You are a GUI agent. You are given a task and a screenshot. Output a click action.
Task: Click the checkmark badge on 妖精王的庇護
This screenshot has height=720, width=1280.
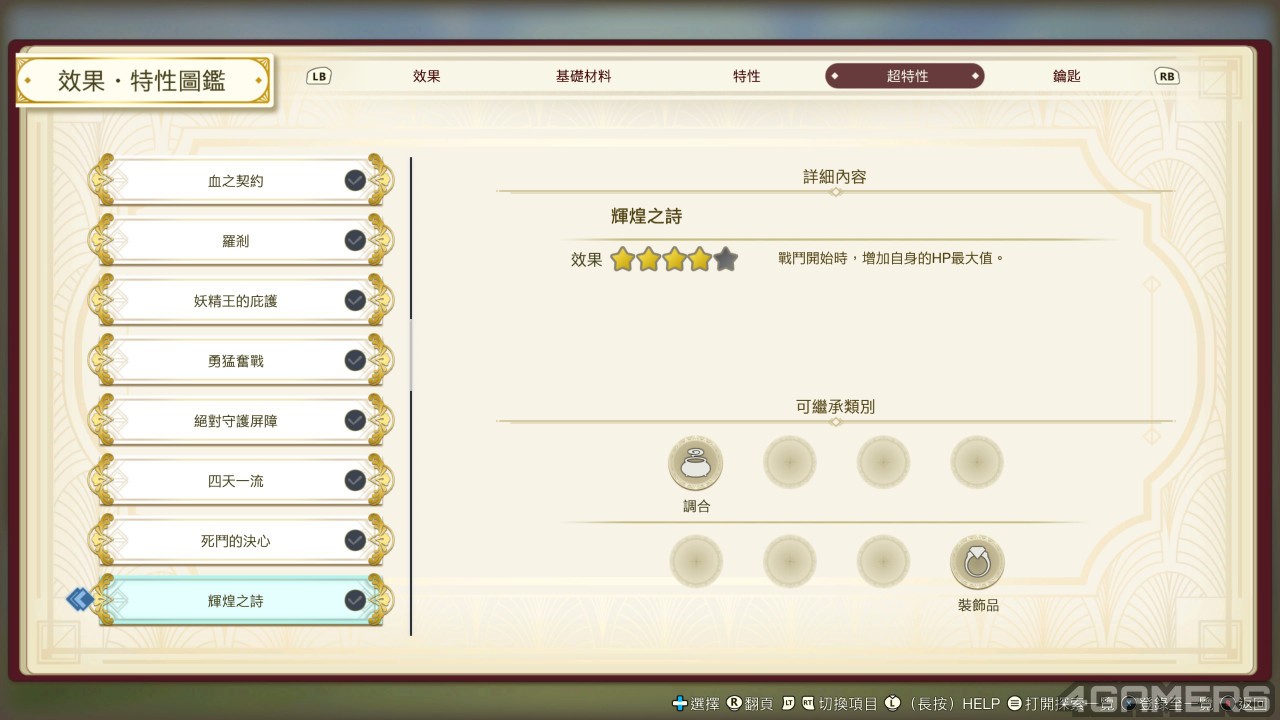355,300
